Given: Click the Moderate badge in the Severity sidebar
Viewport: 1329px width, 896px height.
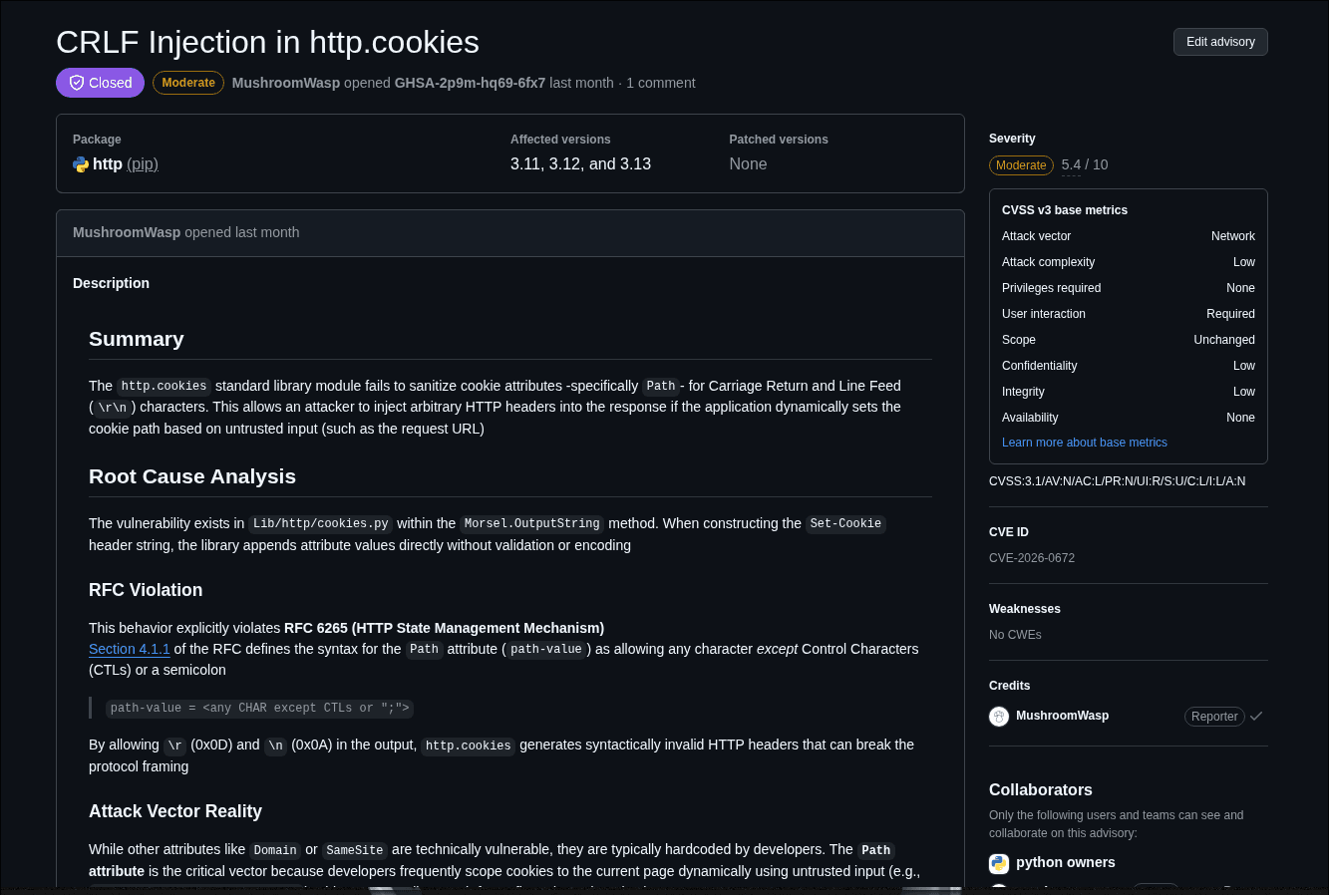Looking at the screenshot, I should [x=1021, y=165].
